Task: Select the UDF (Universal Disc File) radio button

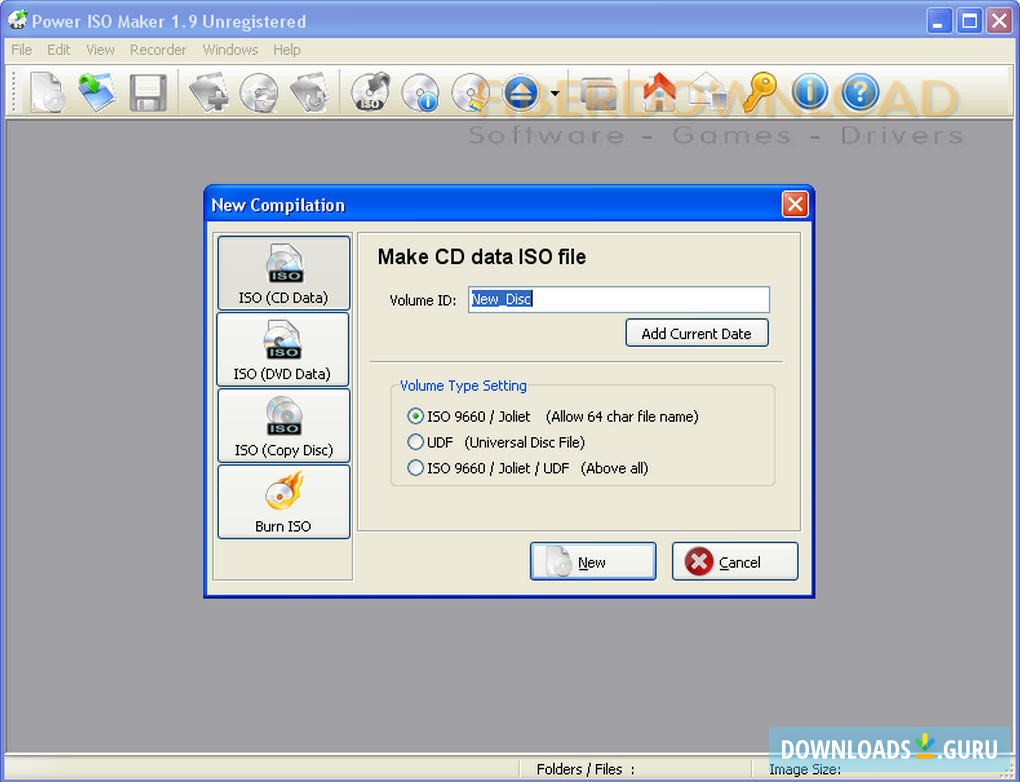Action: point(415,442)
